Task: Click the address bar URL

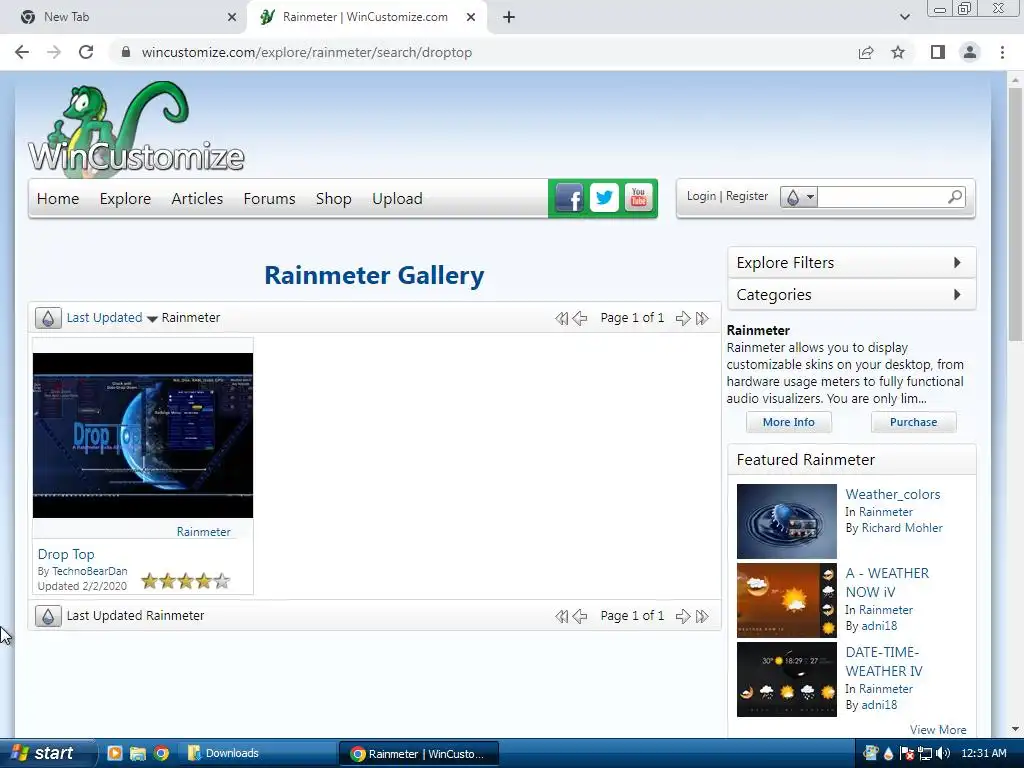Action: (x=306, y=52)
